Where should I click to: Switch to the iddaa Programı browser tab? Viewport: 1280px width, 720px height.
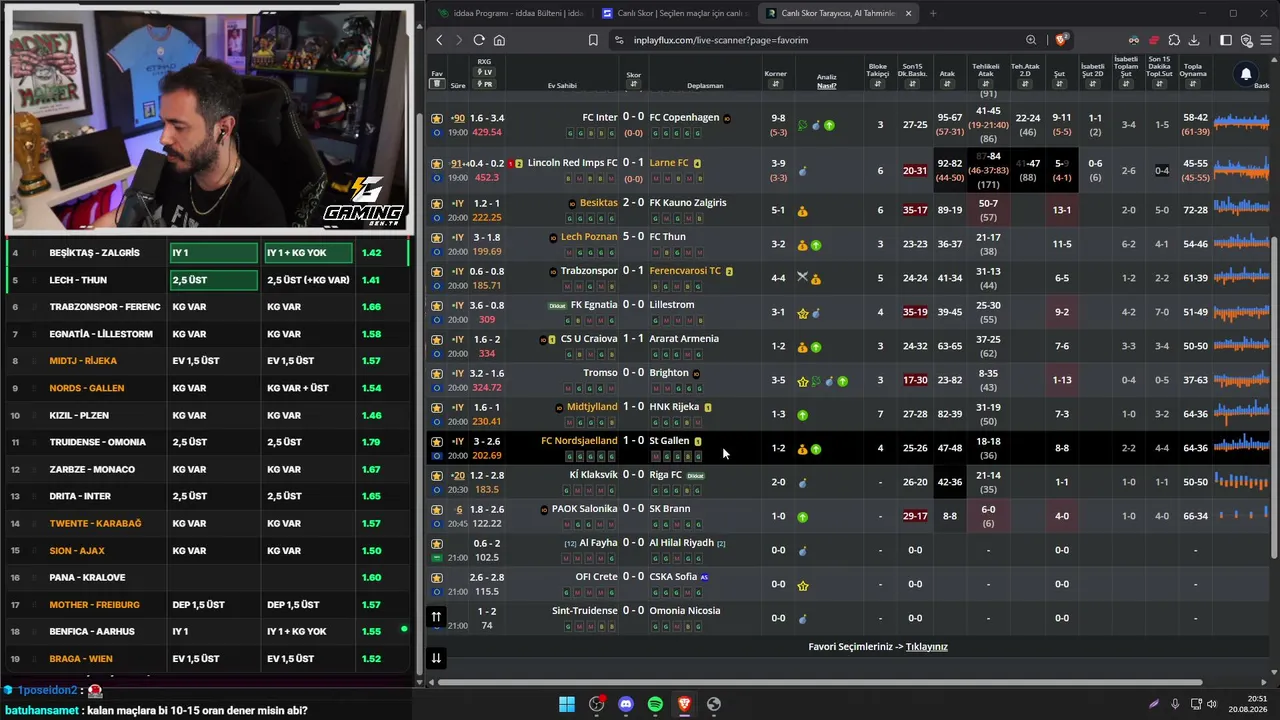509,13
